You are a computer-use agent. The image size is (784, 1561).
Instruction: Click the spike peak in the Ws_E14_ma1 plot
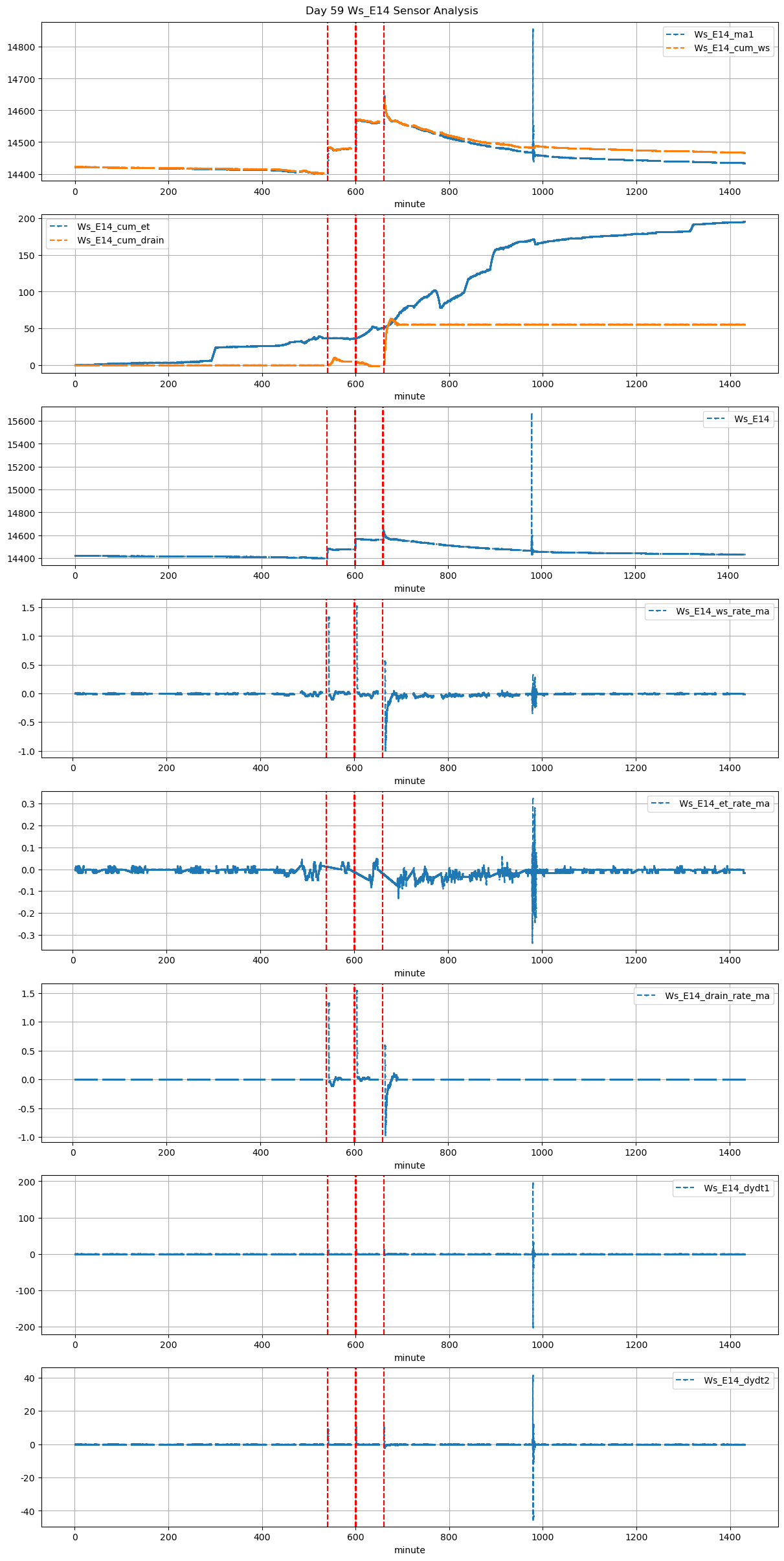533,30
